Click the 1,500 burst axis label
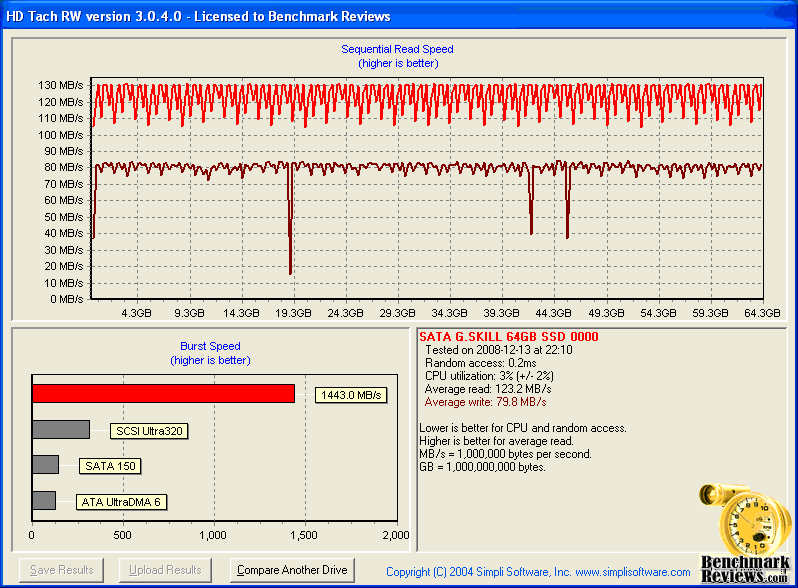The image size is (798, 588). 304,535
